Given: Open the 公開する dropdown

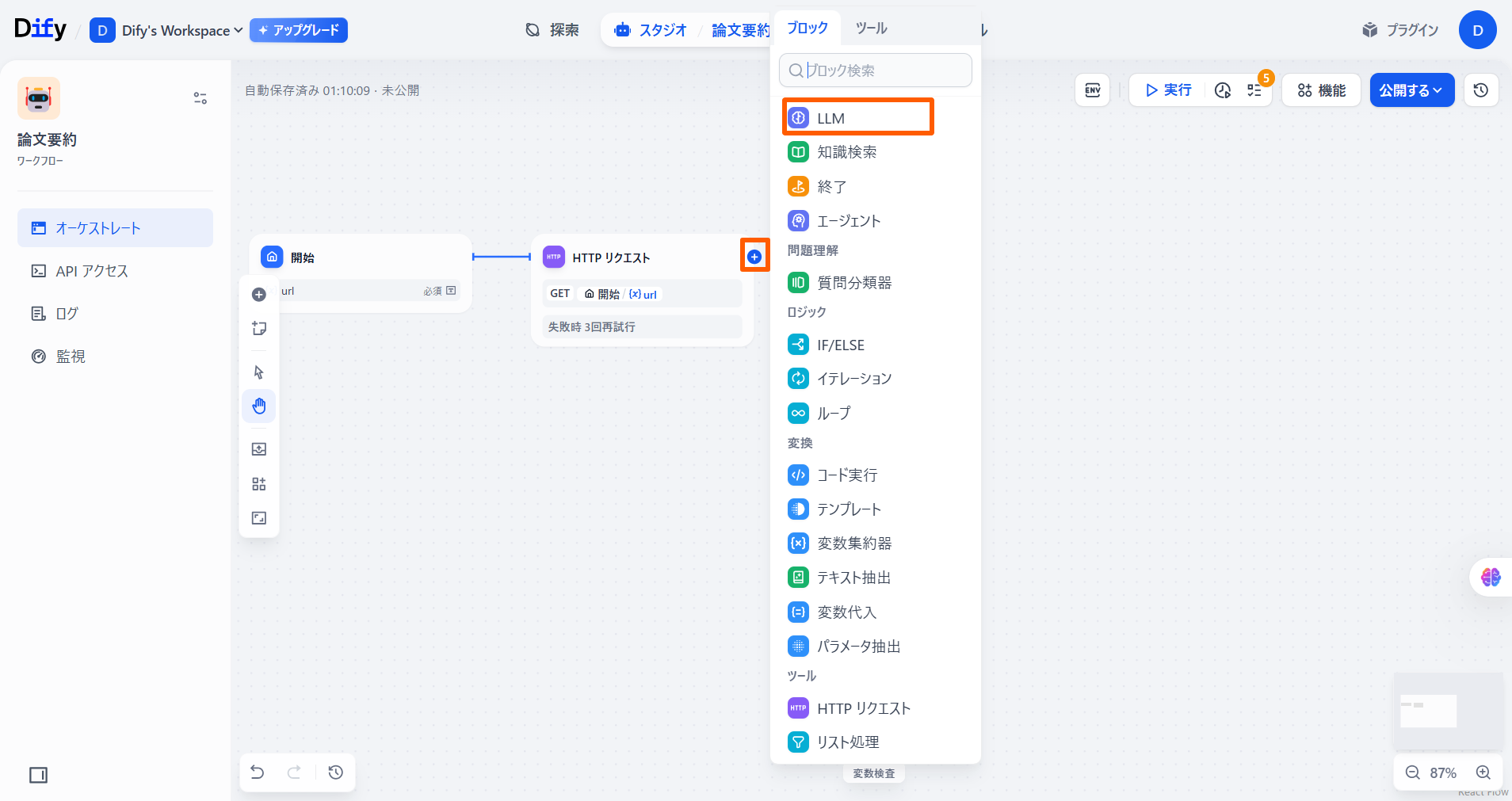Looking at the screenshot, I should (x=1411, y=90).
